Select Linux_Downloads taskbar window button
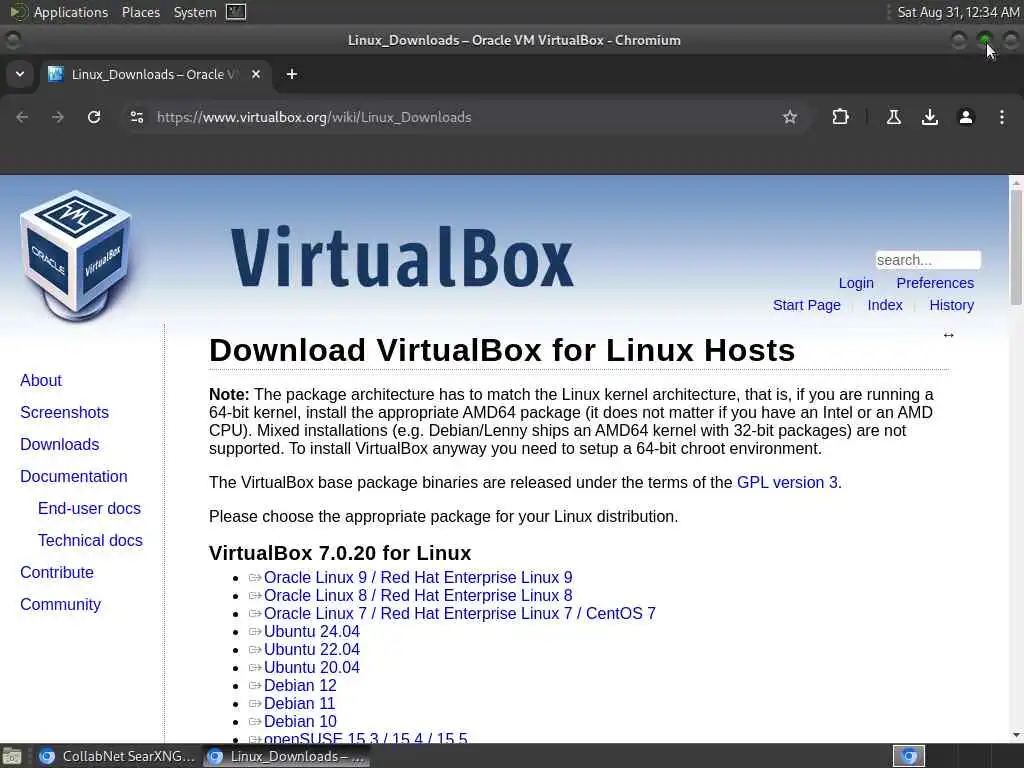The height and width of the screenshot is (768, 1024). pyautogui.click(x=287, y=756)
